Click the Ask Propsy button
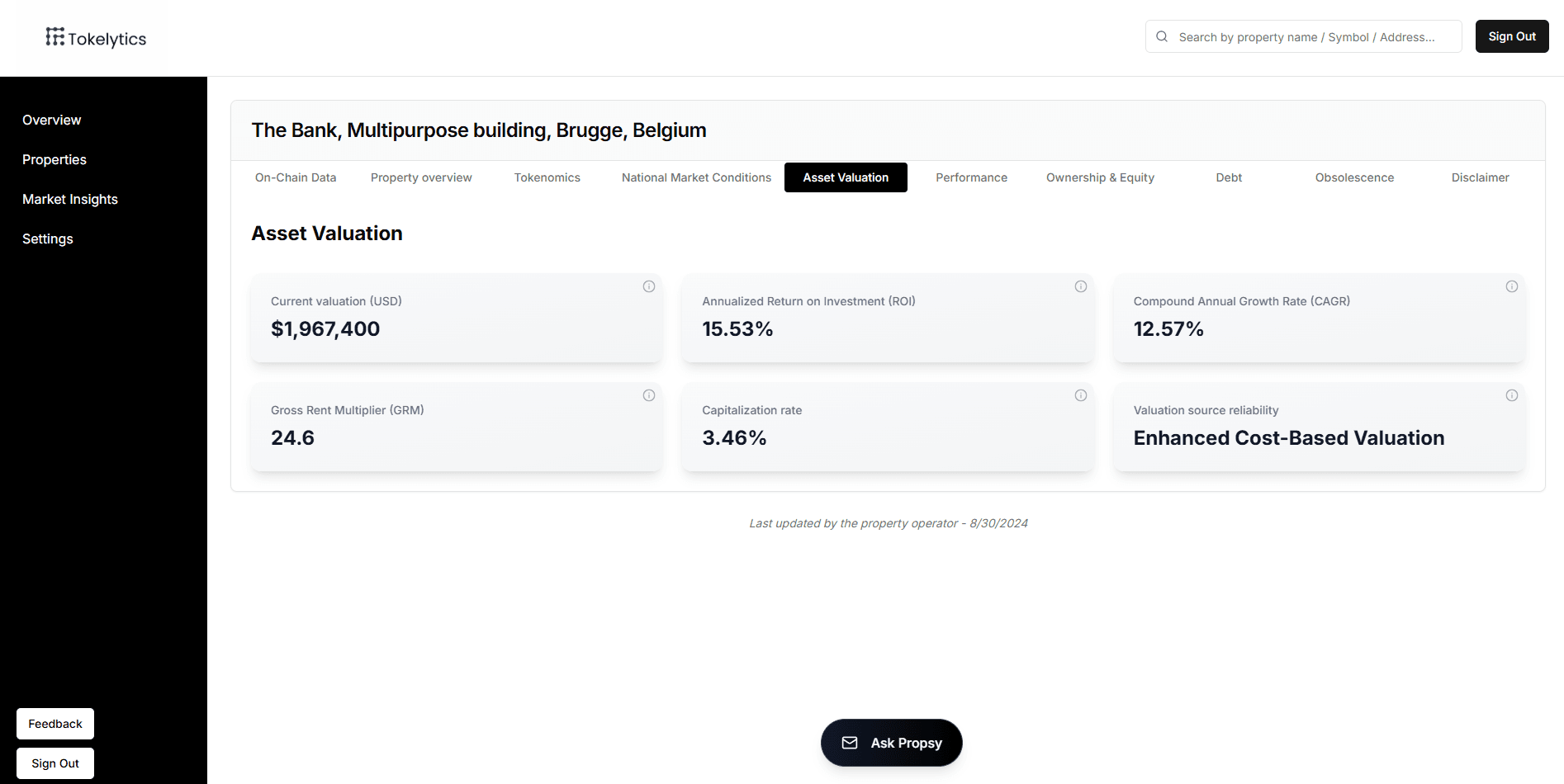The width and height of the screenshot is (1564, 784). 891,743
